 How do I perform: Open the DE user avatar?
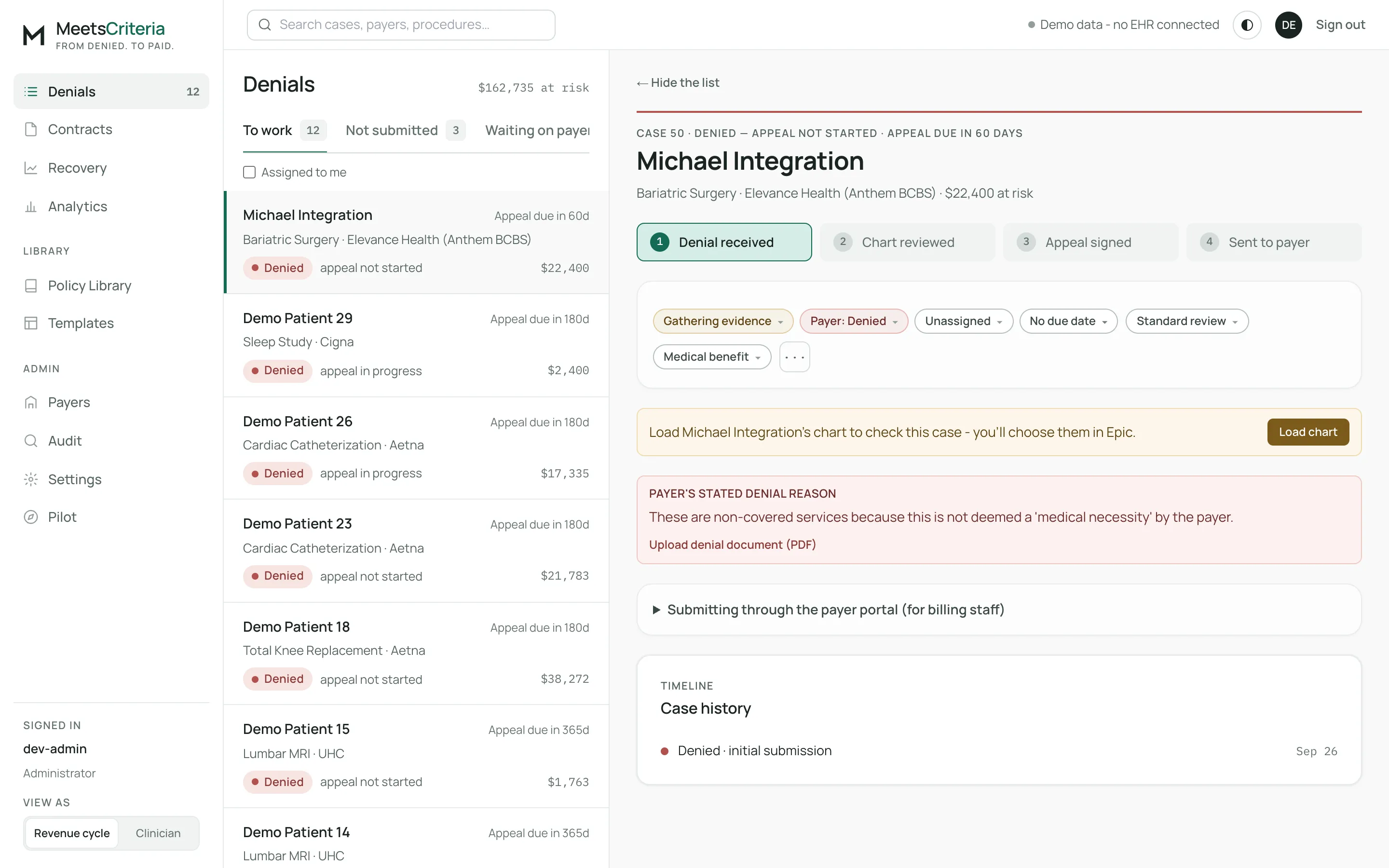click(x=1289, y=25)
